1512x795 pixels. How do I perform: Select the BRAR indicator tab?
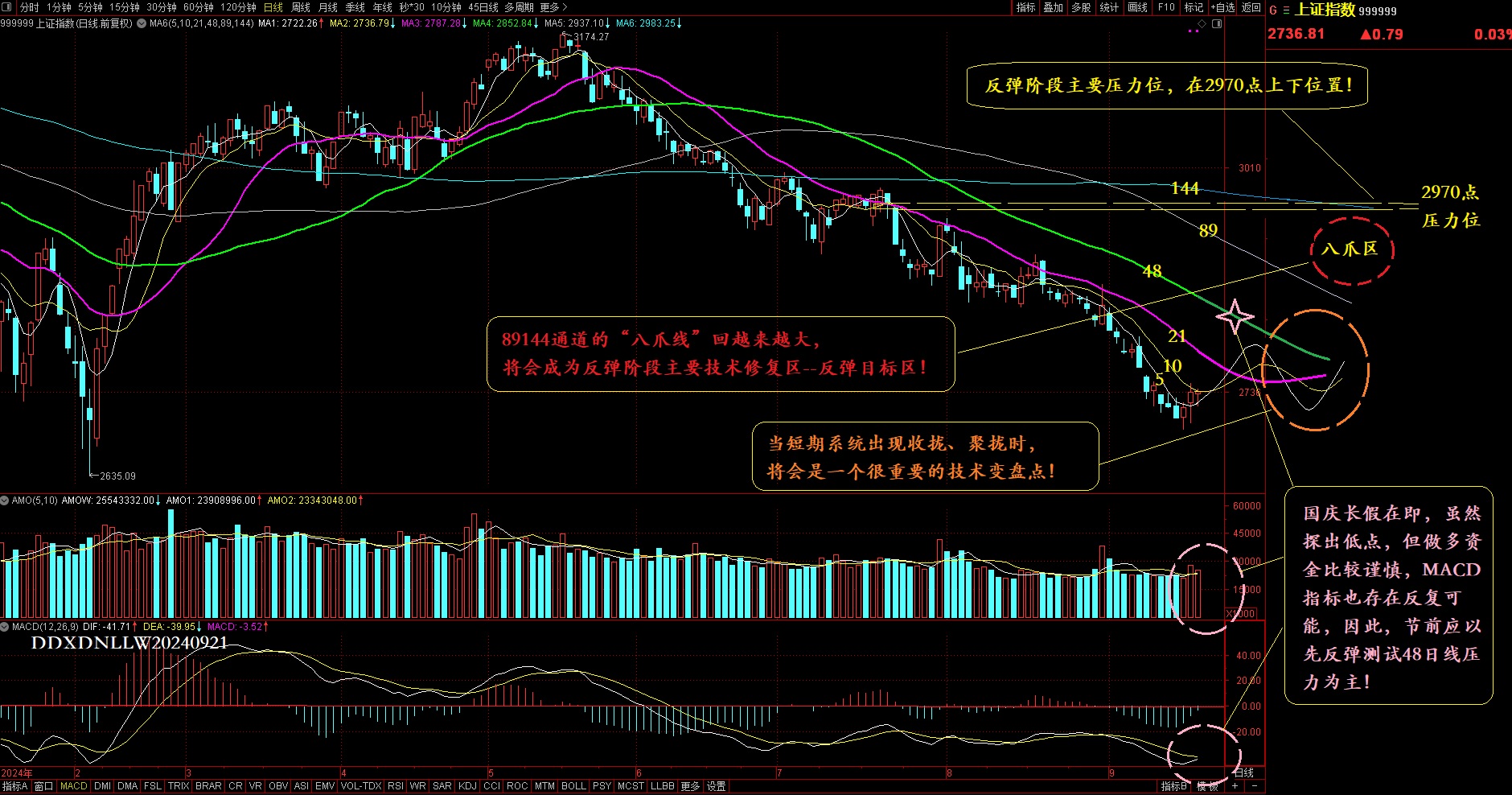pos(208,786)
